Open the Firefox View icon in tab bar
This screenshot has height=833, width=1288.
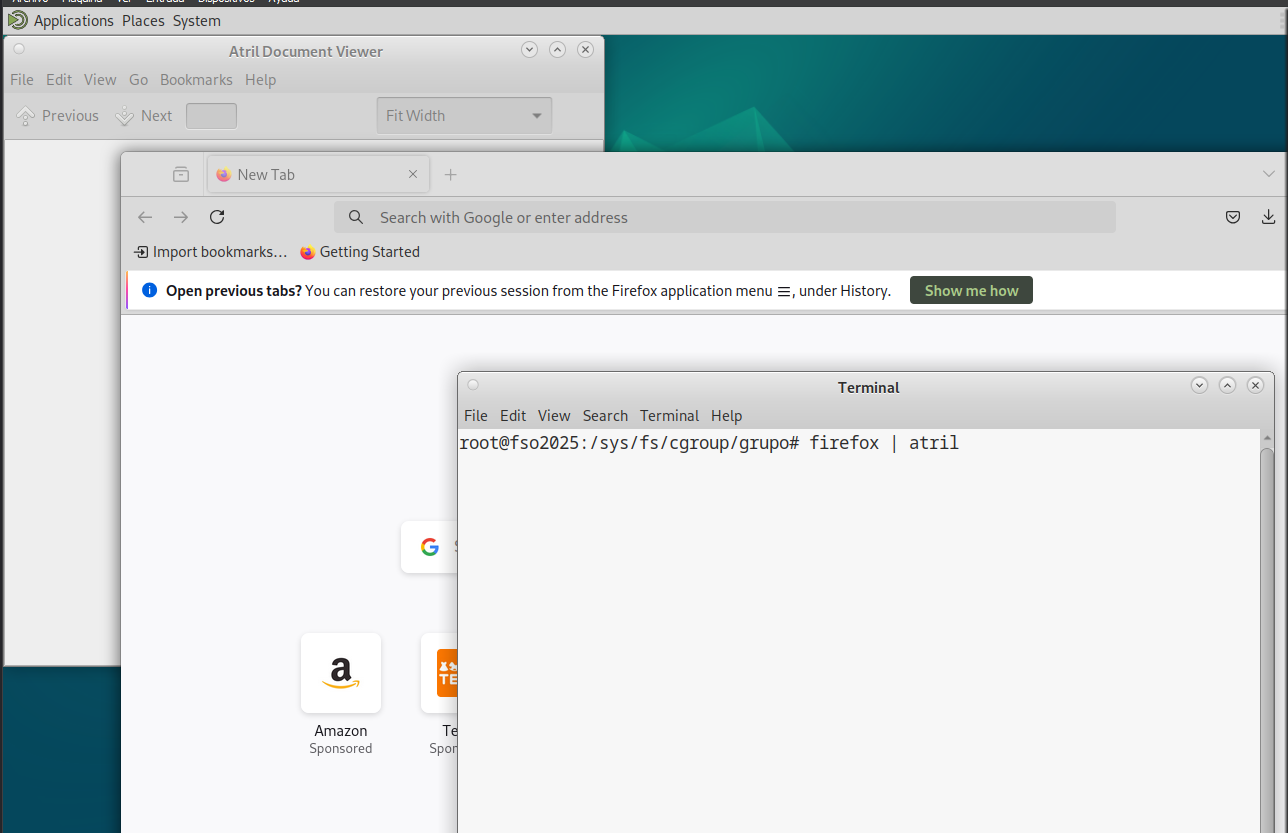tap(181, 174)
